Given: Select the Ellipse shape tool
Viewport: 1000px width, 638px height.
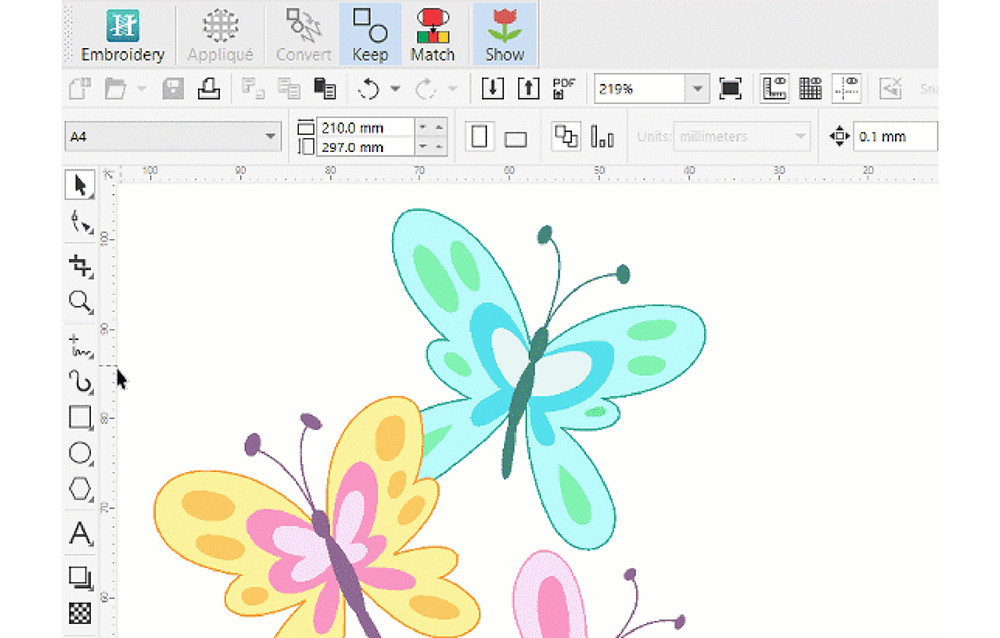Looking at the screenshot, I should (x=80, y=453).
